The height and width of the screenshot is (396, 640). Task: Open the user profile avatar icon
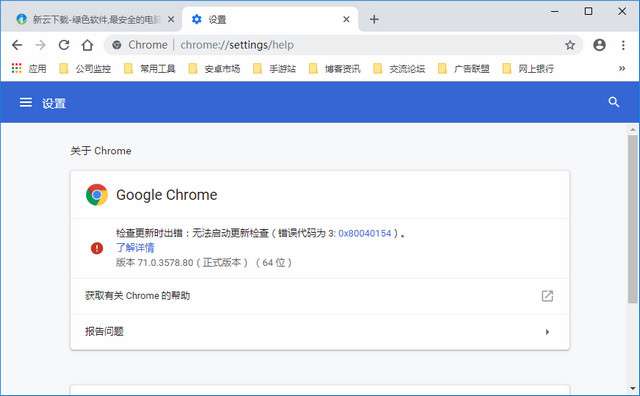point(599,45)
